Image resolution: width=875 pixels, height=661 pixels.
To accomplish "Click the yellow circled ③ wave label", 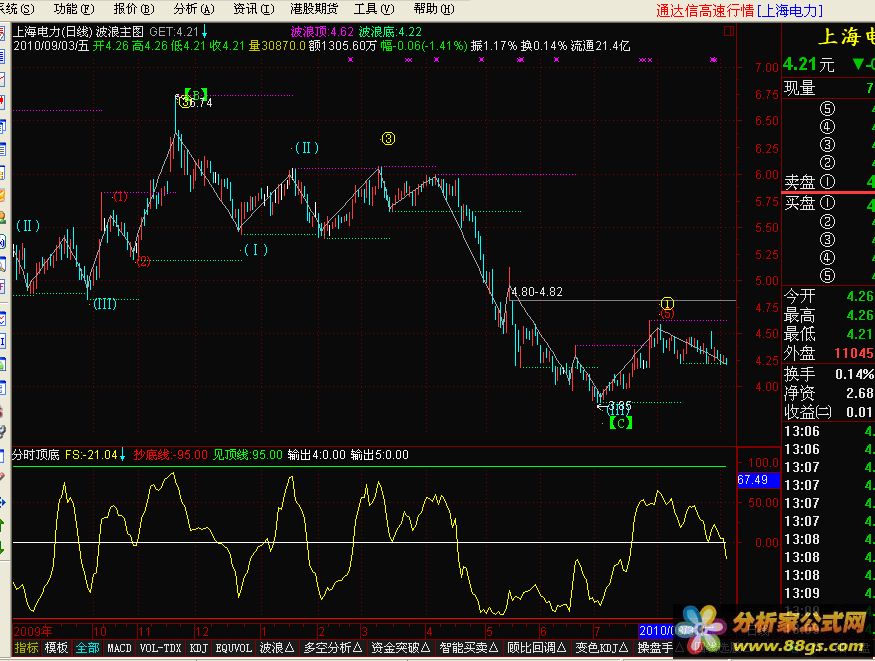I will (x=388, y=138).
